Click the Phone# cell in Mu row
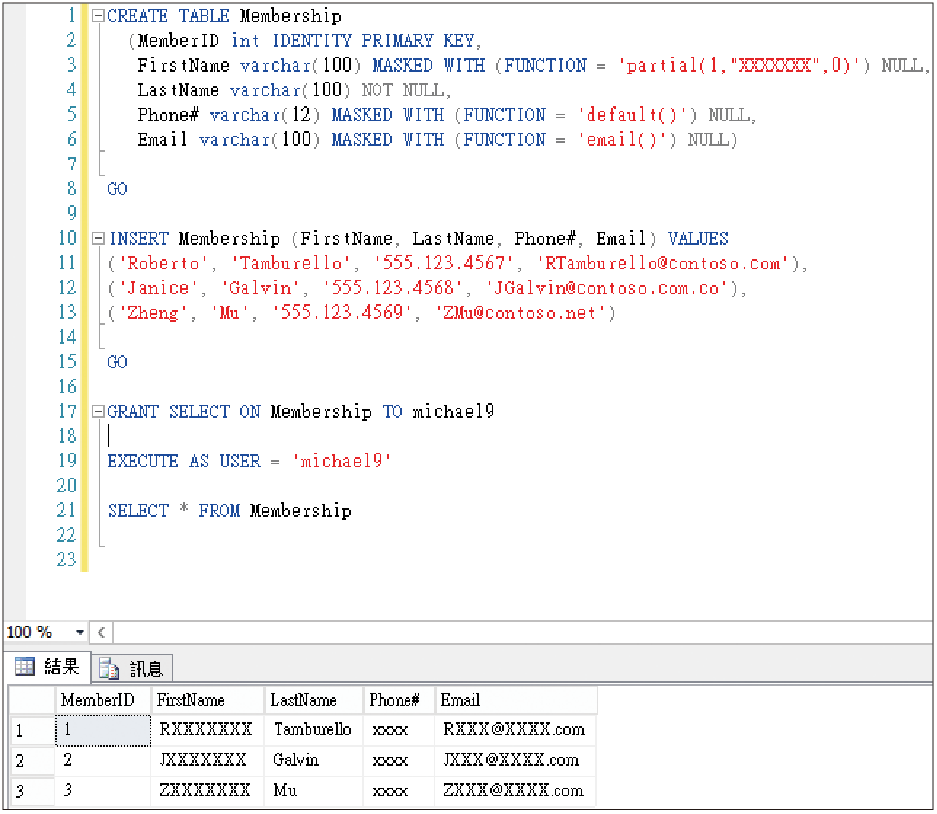The height and width of the screenshot is (814, 937). (x=399, y=791)
